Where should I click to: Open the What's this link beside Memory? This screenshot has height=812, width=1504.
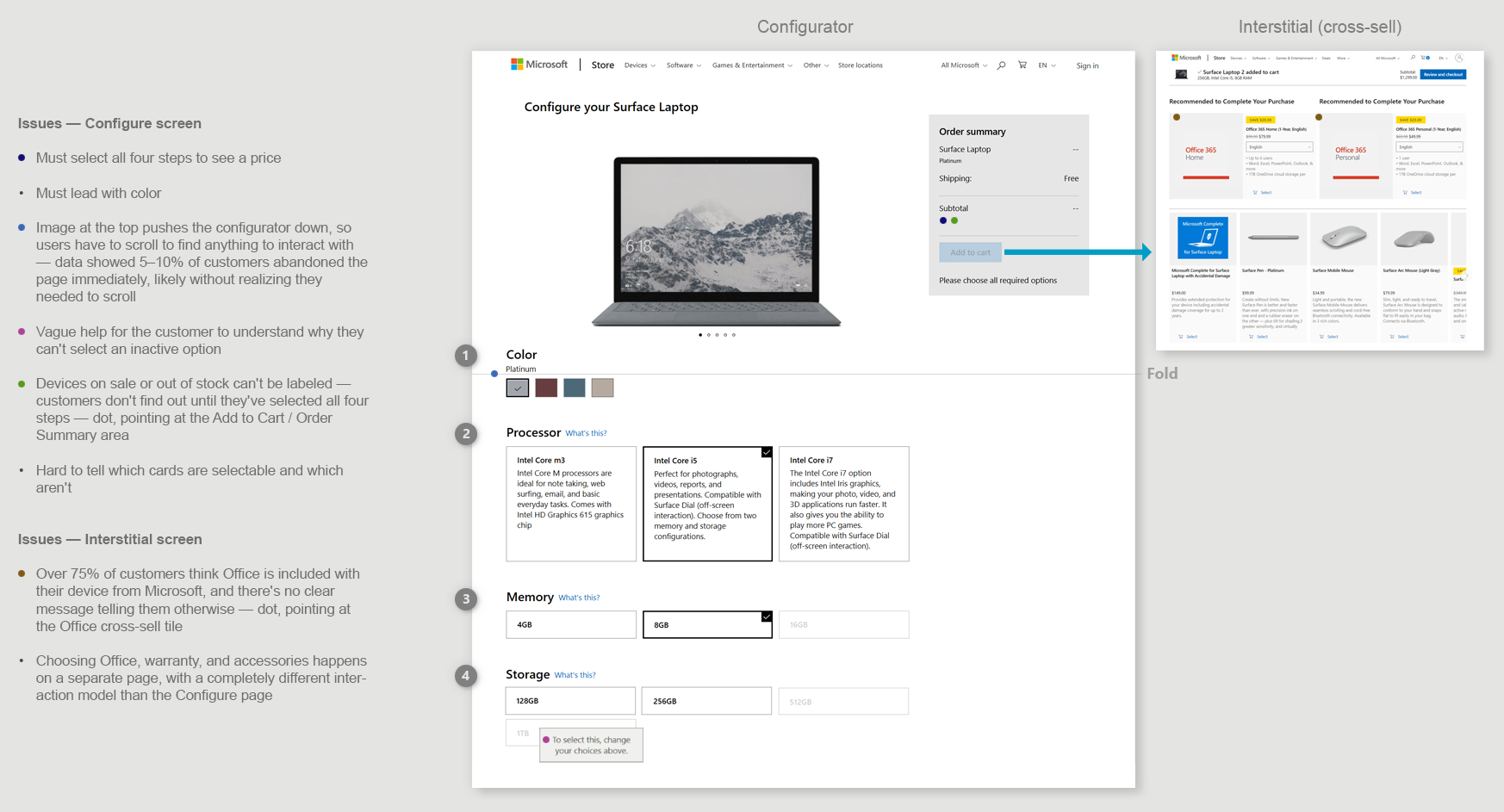click(579, 598)
